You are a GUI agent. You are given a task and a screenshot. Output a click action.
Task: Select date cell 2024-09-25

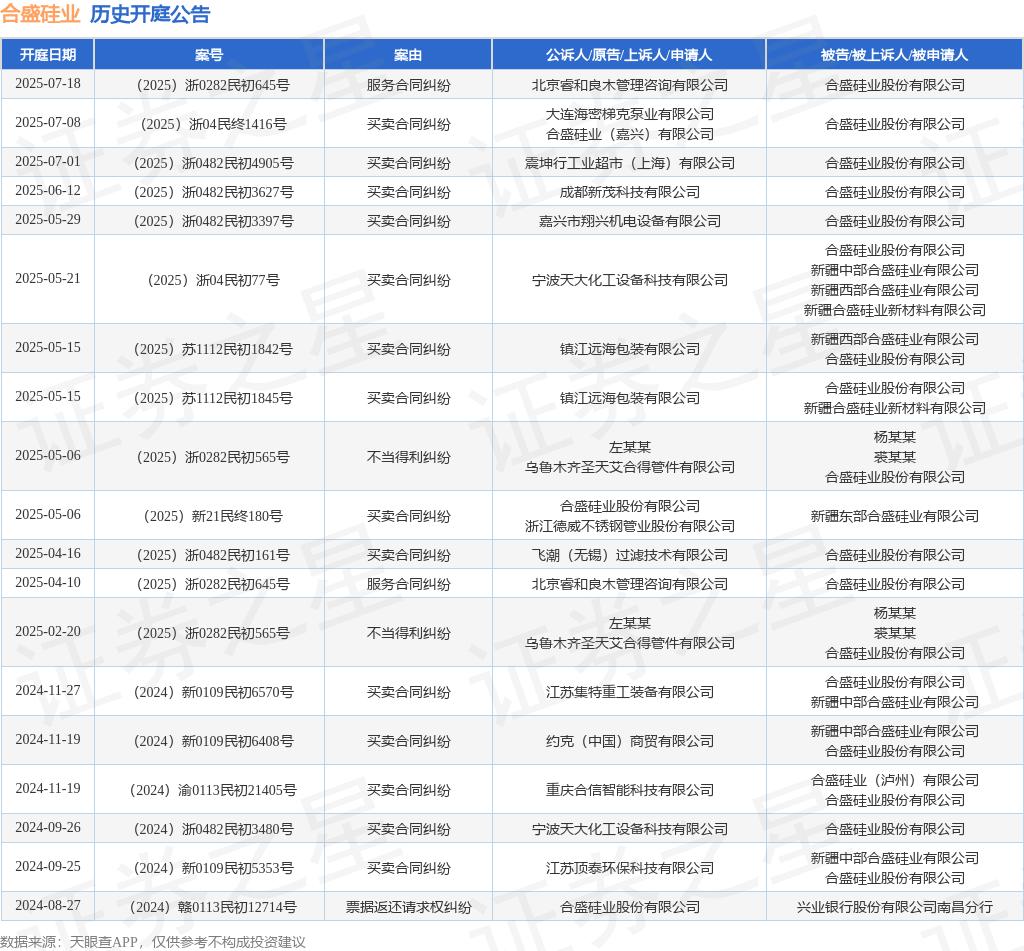pos(48,867)
